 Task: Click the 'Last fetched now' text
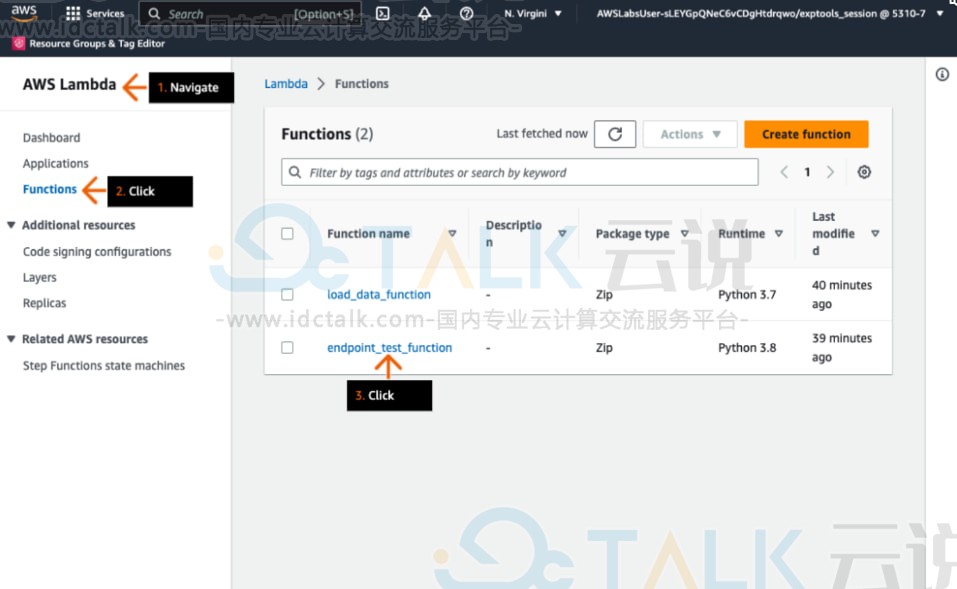coord(542,134)
